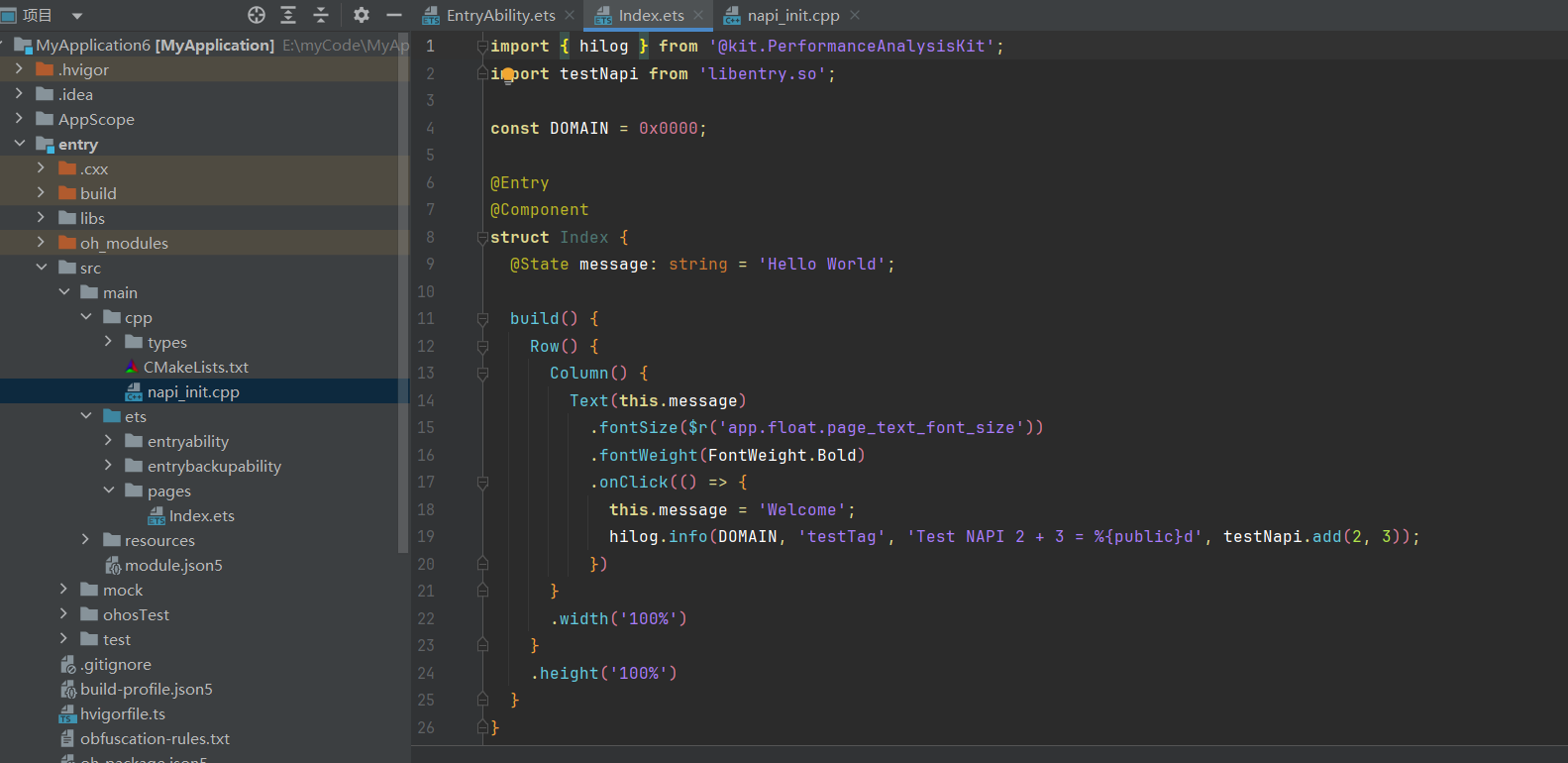Click the Expand All icon in project toolbar

(x=288, y=15)
